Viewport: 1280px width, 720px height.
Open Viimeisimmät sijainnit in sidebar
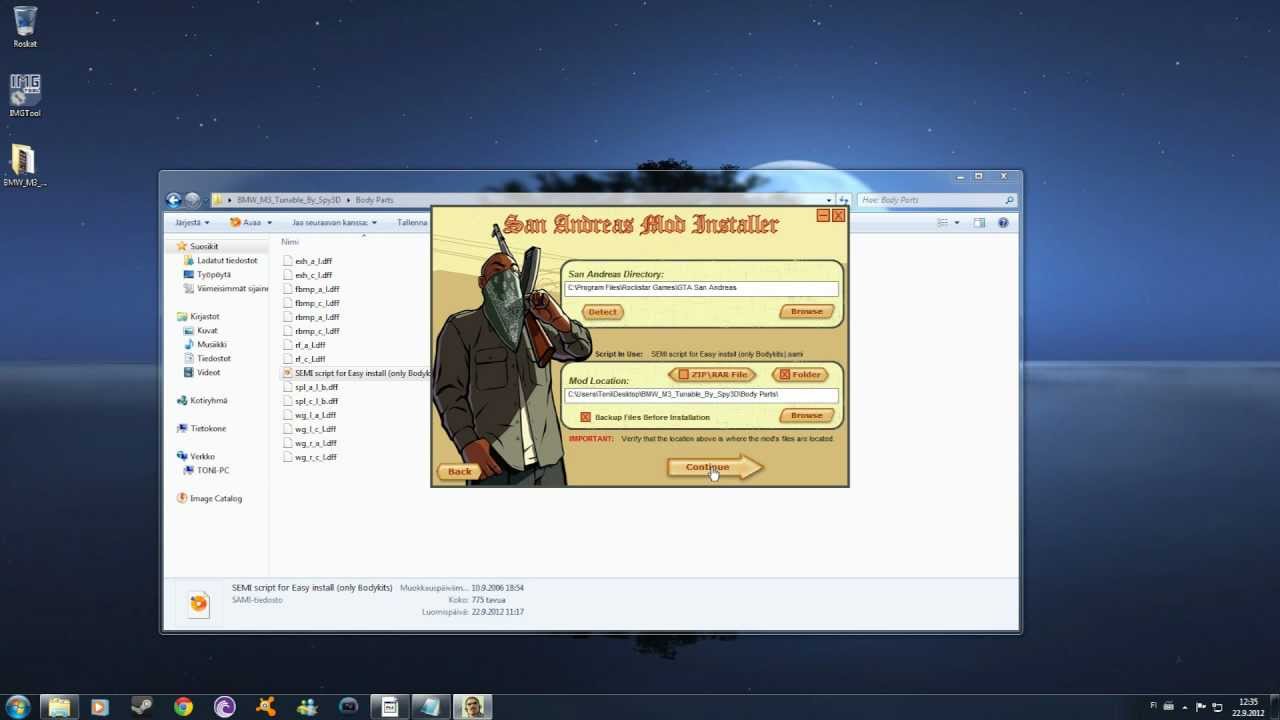coord(226,289)
